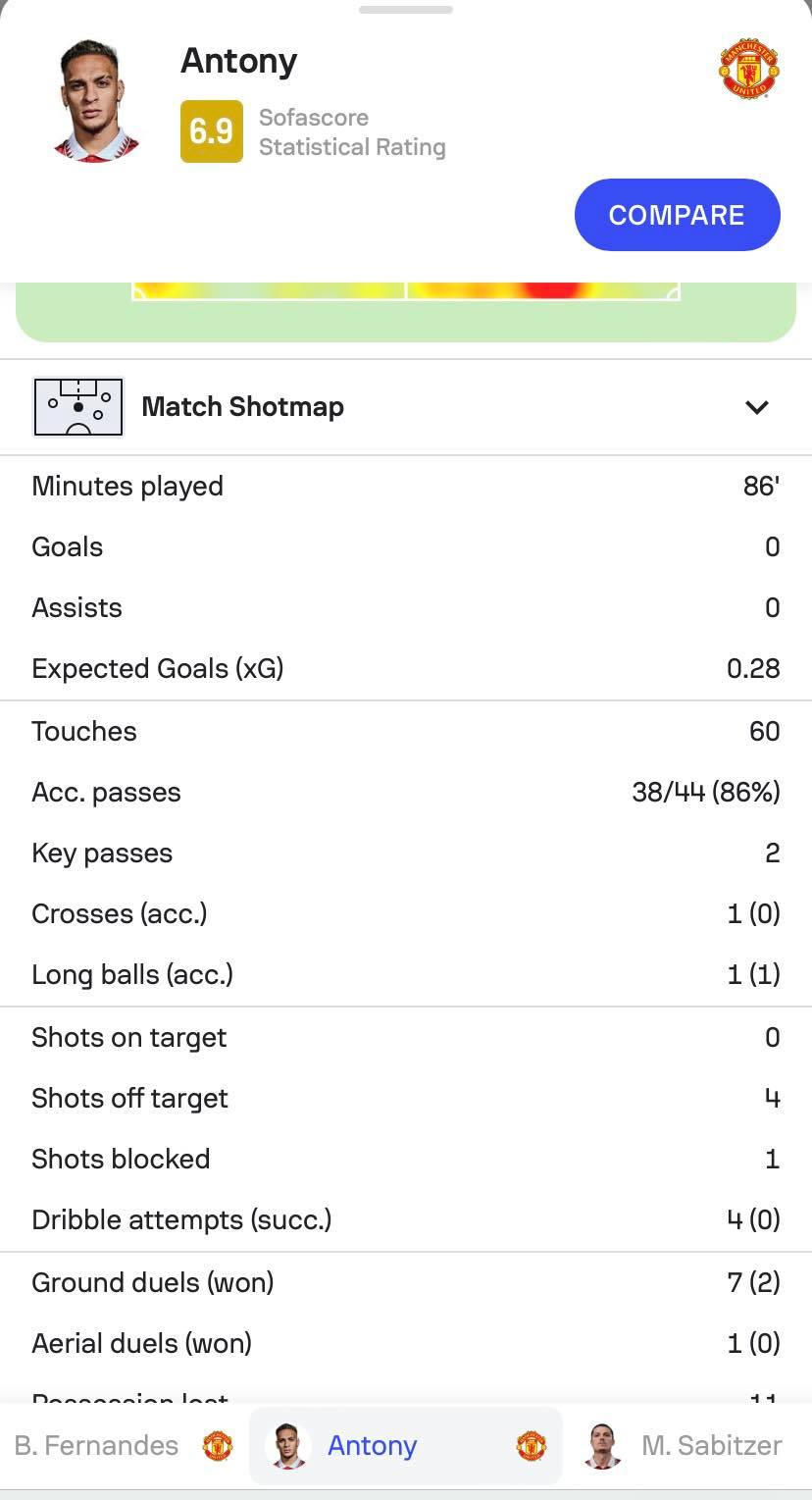
Task: Tap the drag handle at sheet top
Action: (406, 10)
